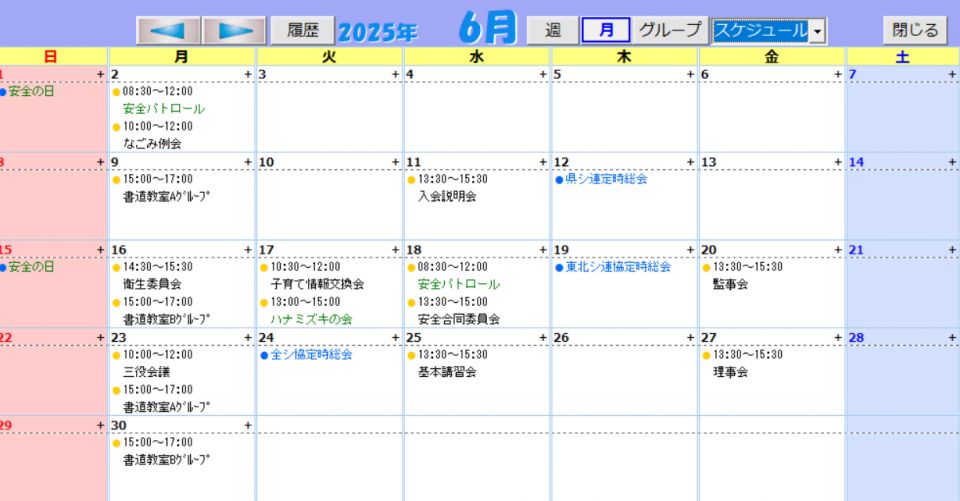Select the 13:00~15:00 time on June 17
960x501 pixels.
point(305,302)
